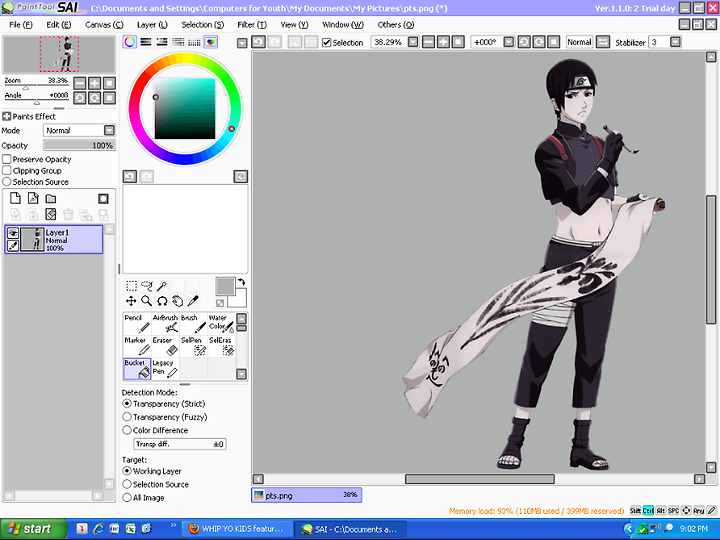Select Color Difference detection mode
The height and width of the screenshot is (540, 720).
click(127, 430)
